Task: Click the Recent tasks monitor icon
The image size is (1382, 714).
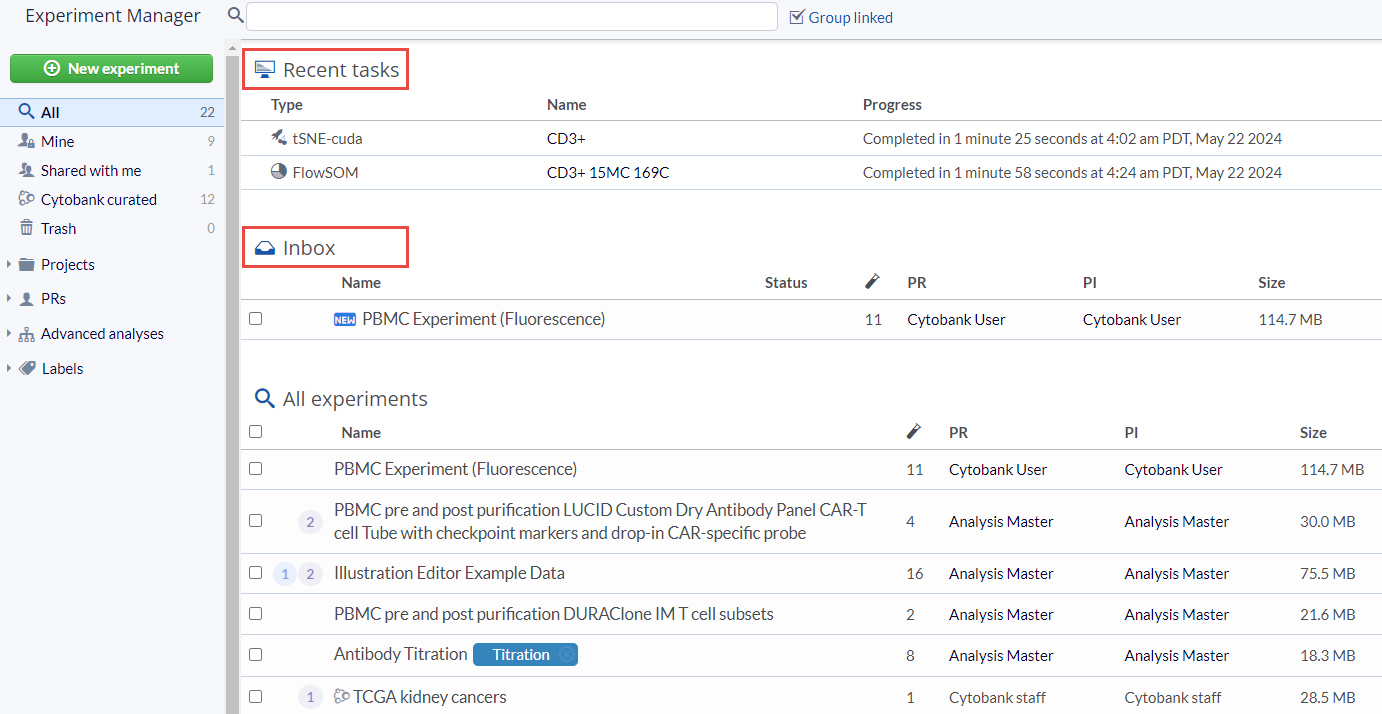Action: pos(265,70)
